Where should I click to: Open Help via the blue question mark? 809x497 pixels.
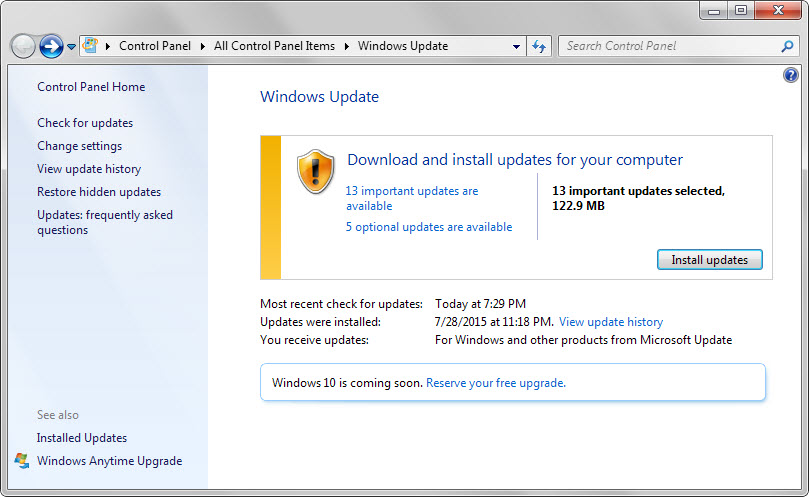(x=790, y=75)
